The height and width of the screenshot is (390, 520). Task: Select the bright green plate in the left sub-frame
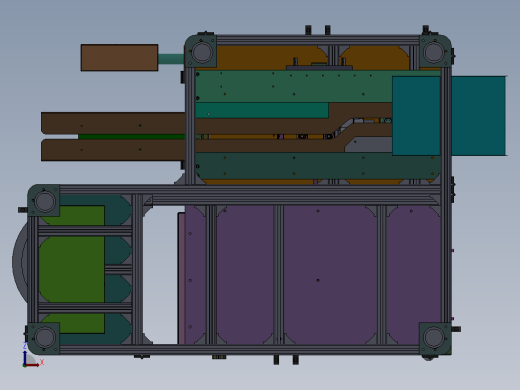click(x=72, y=269)
